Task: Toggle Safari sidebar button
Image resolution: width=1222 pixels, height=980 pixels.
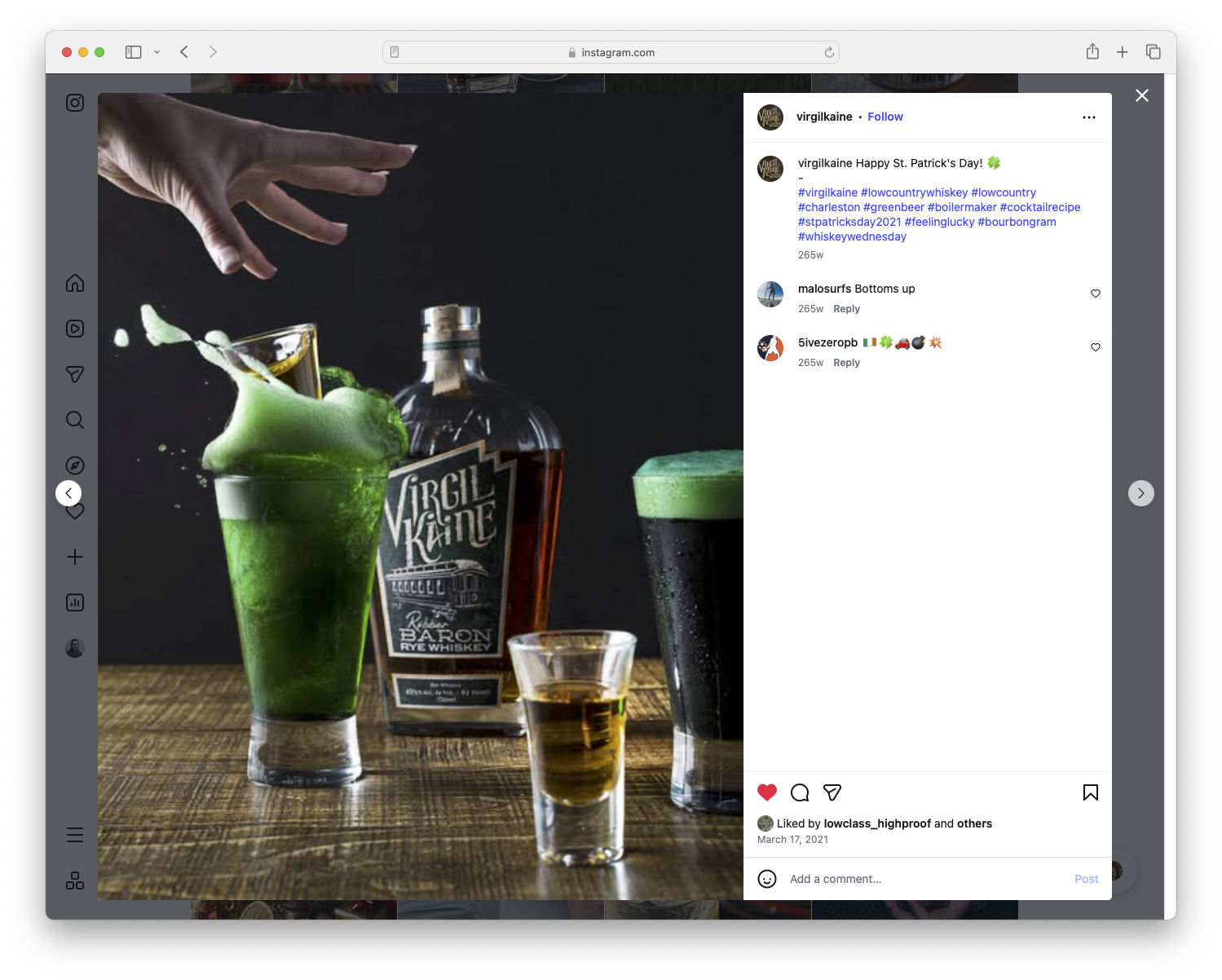Action: point(134,52)
